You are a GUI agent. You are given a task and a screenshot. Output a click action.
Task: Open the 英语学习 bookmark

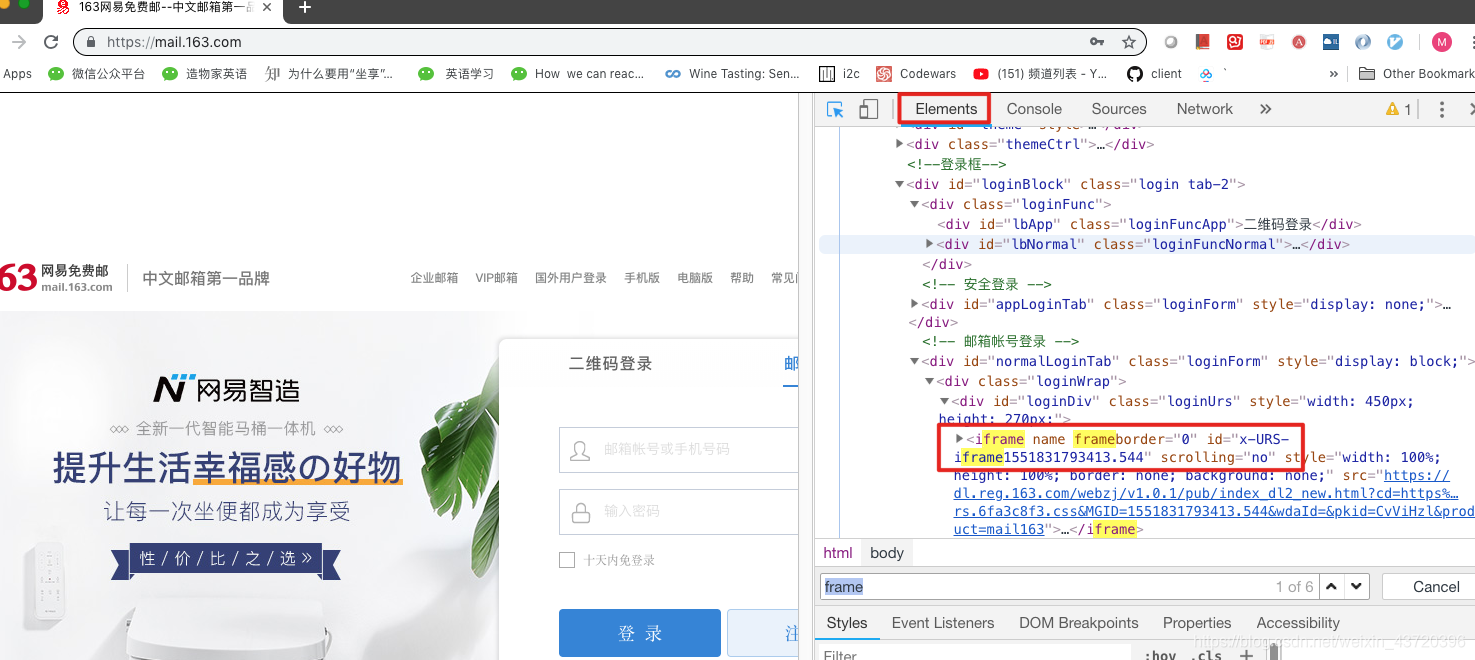click(x=456, y=74)
